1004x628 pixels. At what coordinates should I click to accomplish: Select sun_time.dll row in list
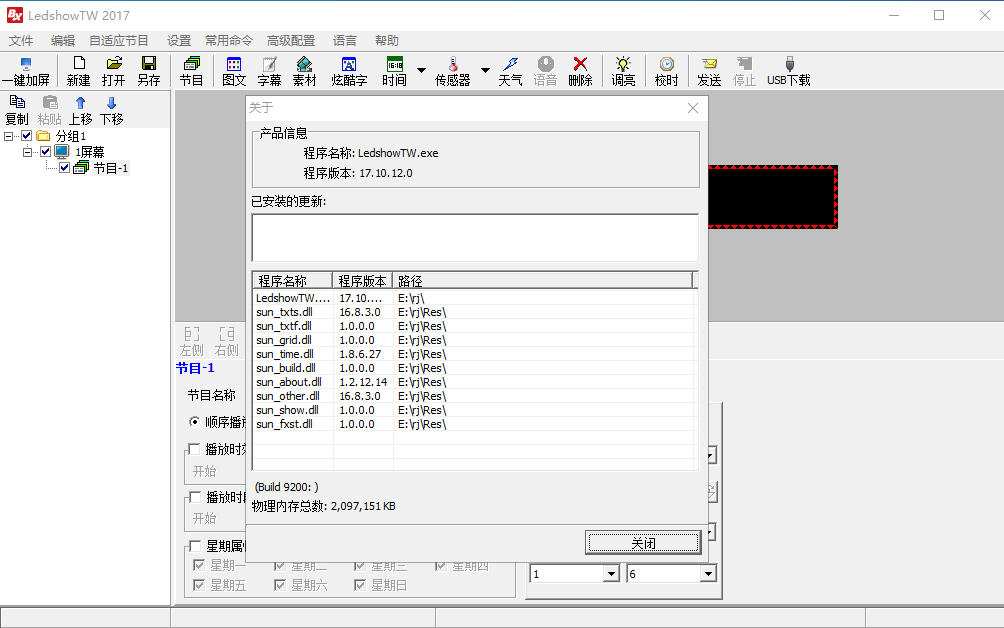click(x=474, y=354)
